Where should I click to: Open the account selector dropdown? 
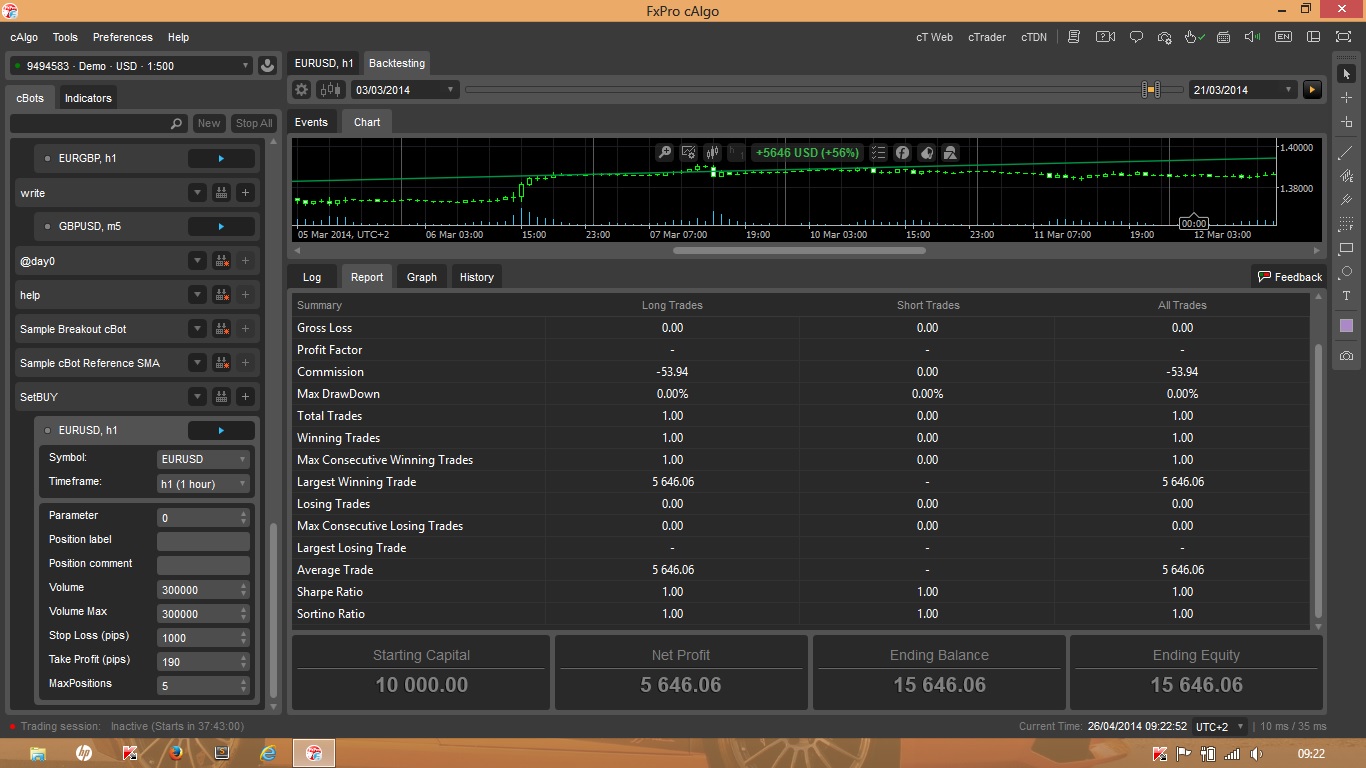click(130, 66)
